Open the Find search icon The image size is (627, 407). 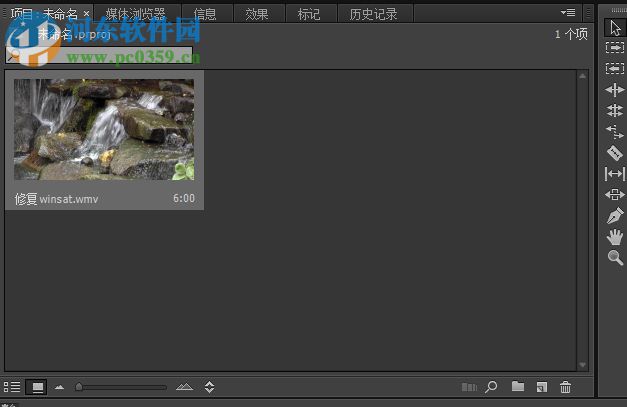point(491,387)
